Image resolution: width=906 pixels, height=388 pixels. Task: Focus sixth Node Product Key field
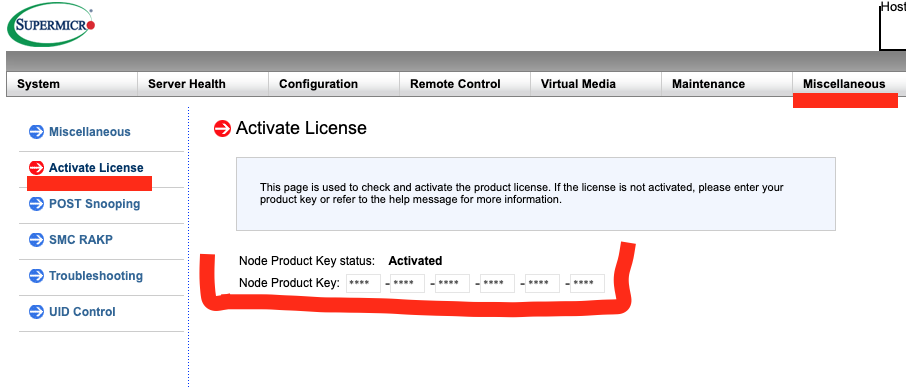click(x=588, y=283)
